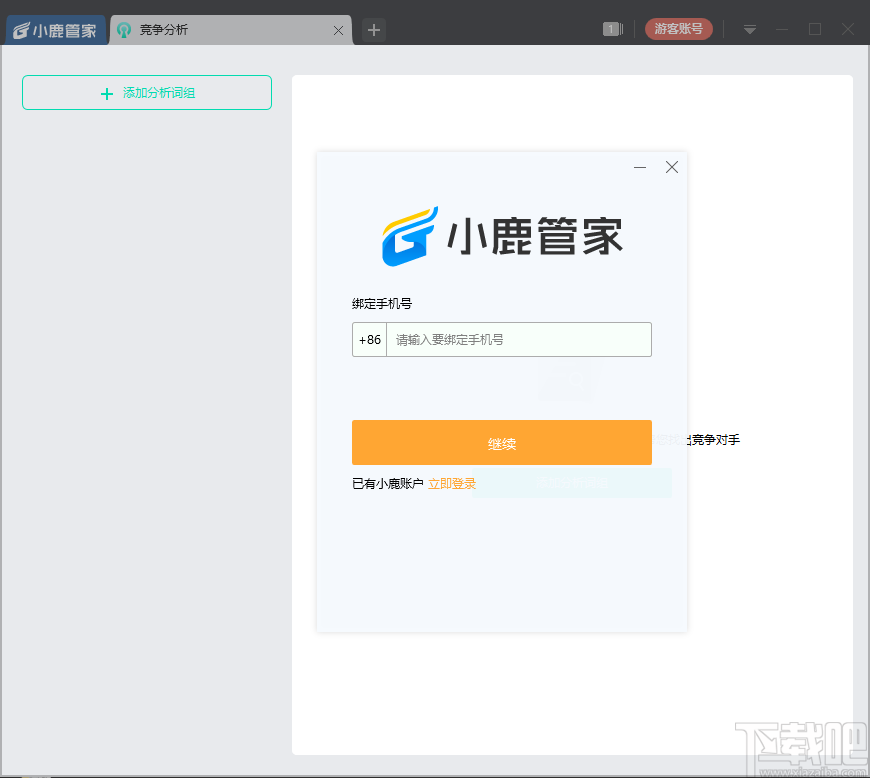
Task: Select the +86 country code selector
Action: pos(369,339)
